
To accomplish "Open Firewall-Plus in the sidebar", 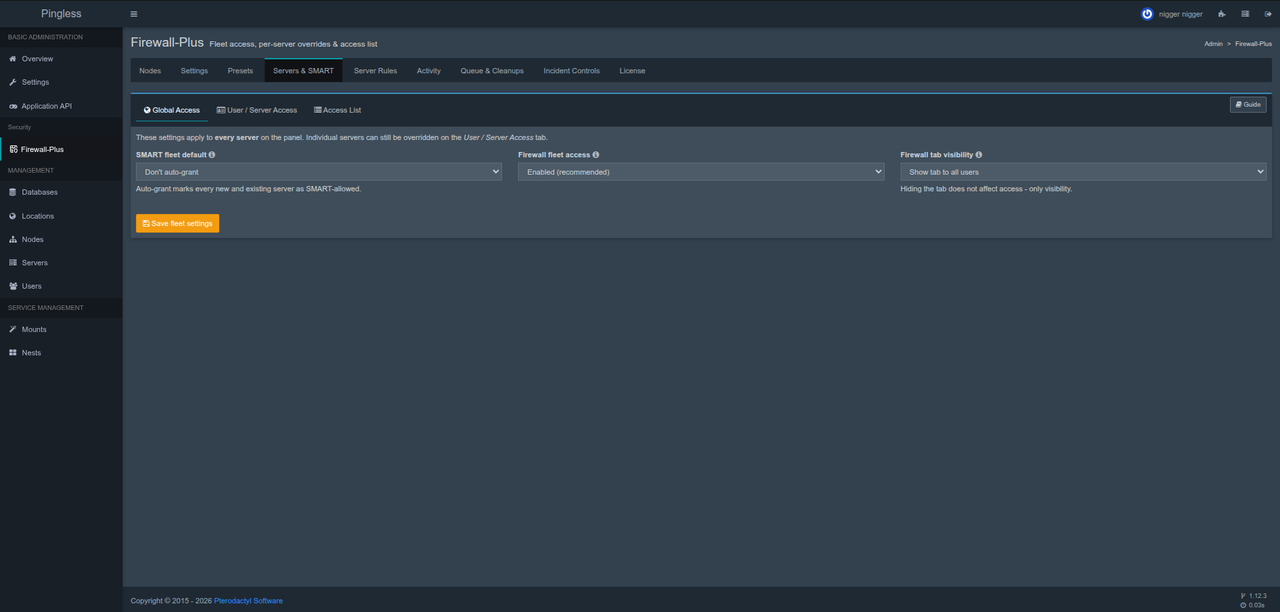I will 61,149.
